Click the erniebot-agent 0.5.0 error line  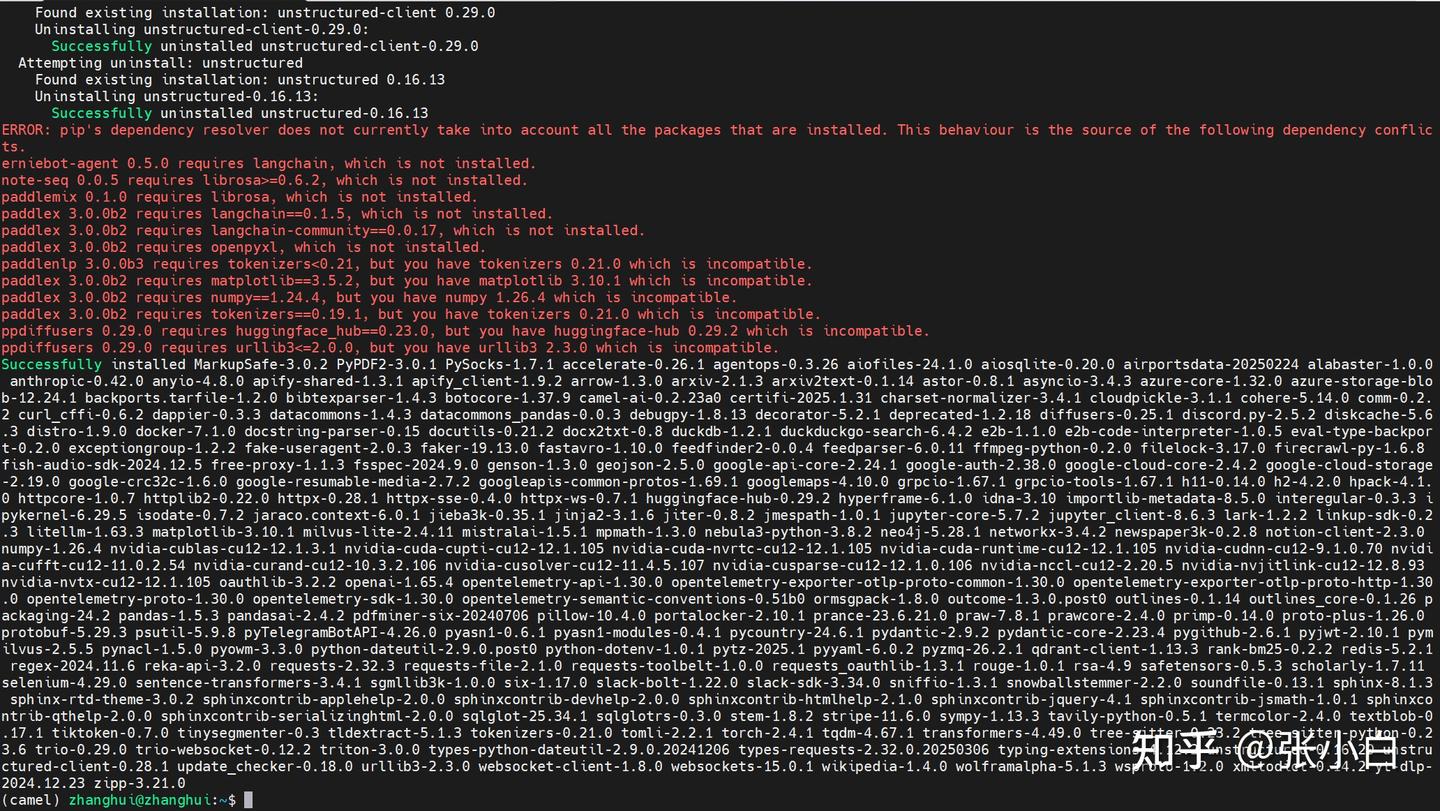point(268,163)
